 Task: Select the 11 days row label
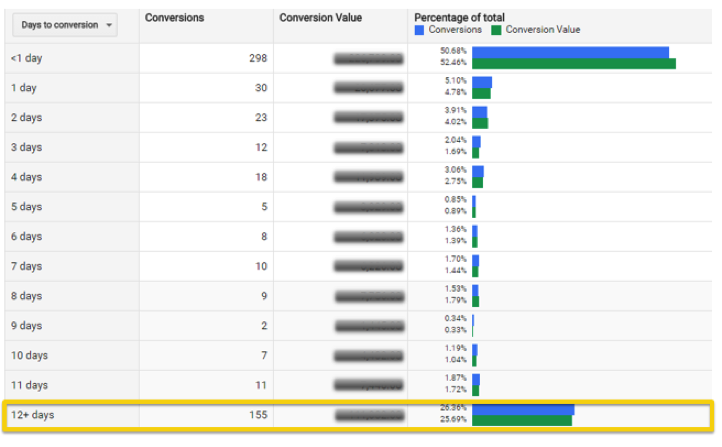coord(29,385)
